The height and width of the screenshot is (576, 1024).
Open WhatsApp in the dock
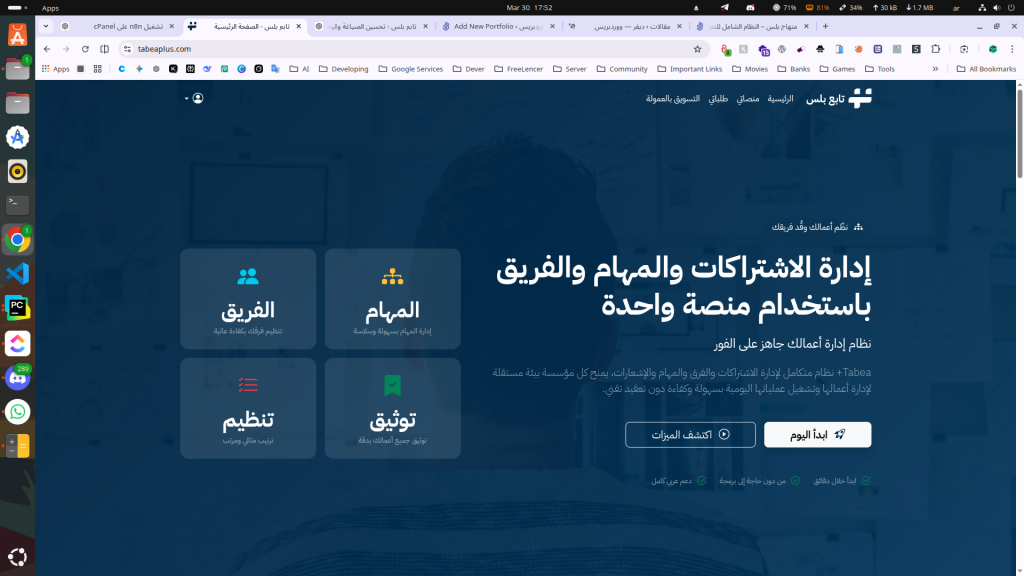pos(17,411)
